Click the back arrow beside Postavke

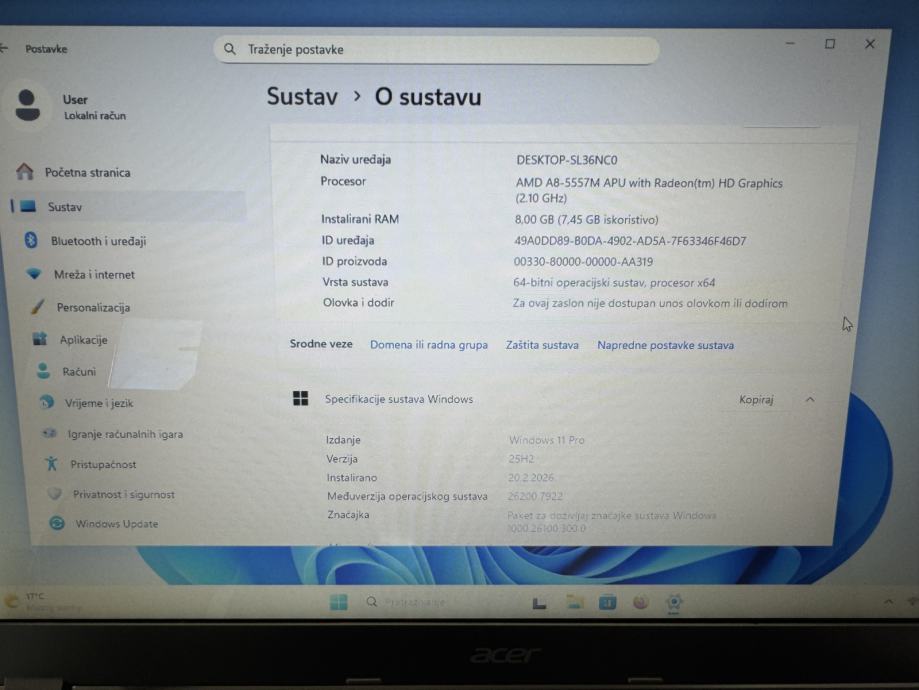(4, 49)
